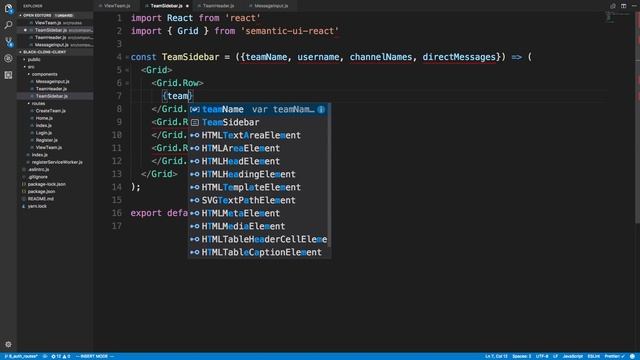Open README.md file

pyautogui.click(x=55, y=199)
